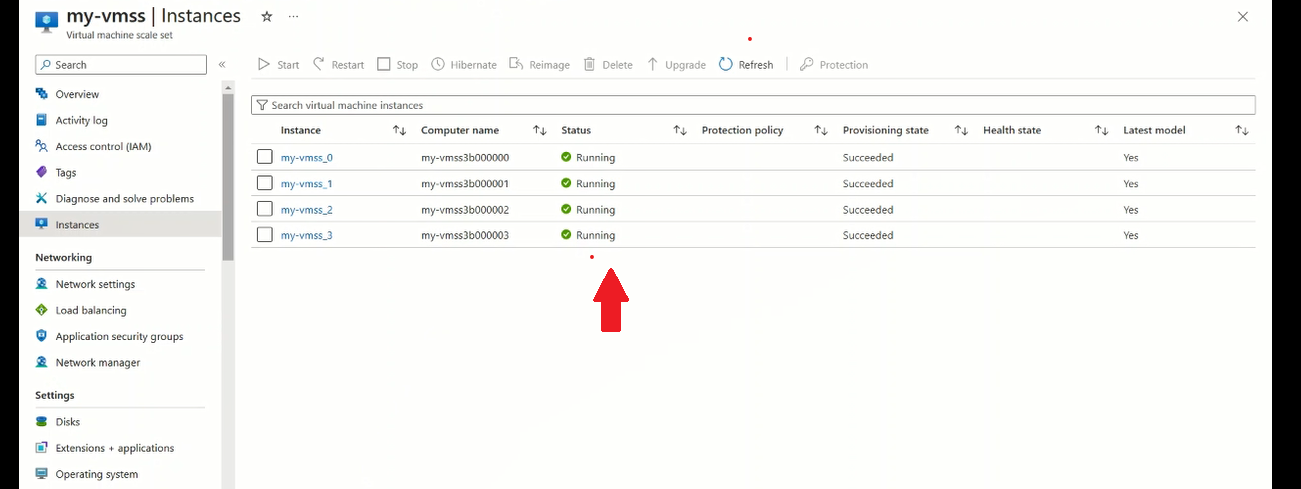The height and width of the screenshot is (489, 1301).
Task: Open Load balancing
Action: click(91, 310)
